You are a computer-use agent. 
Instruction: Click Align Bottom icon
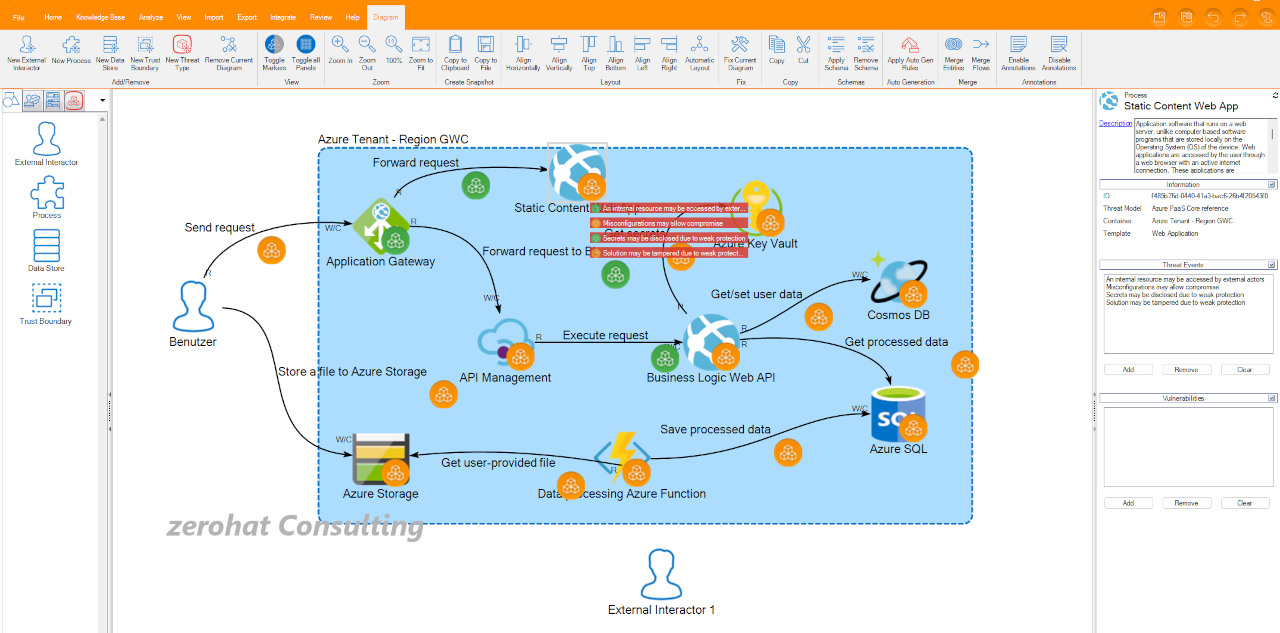coord(615,52)
